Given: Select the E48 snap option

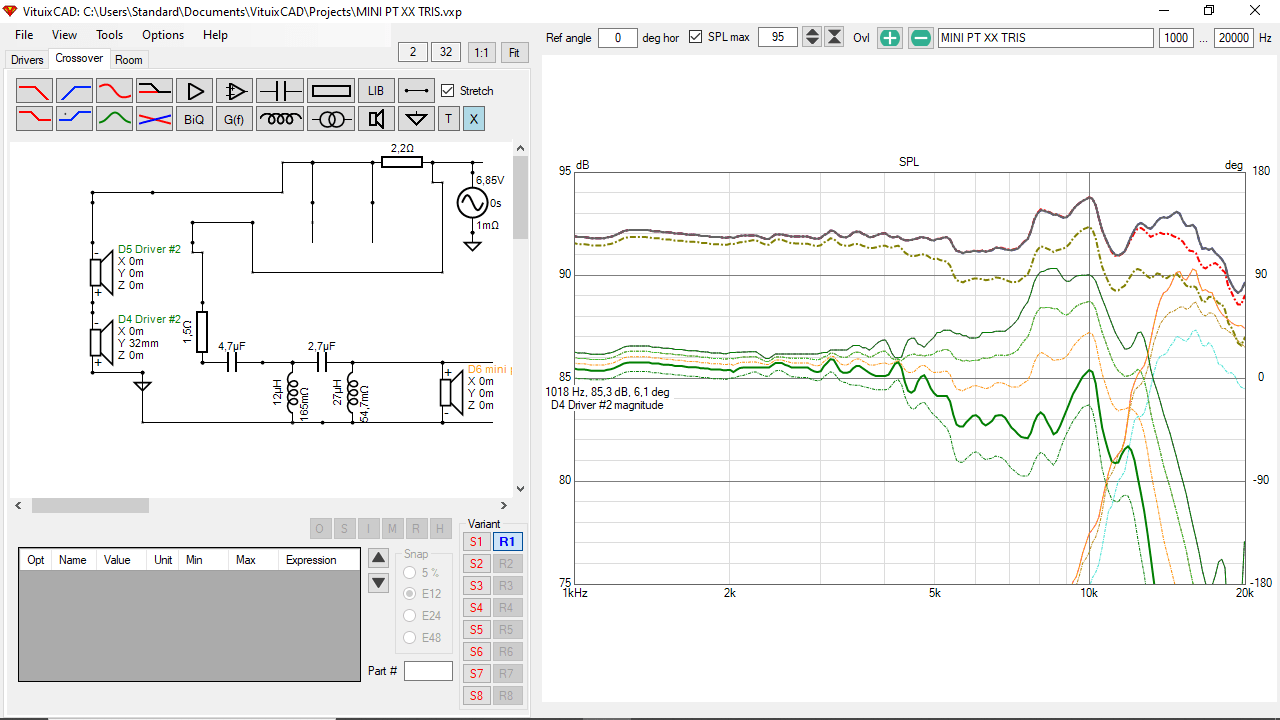Looking at the screenshot, I should point(409,637).
